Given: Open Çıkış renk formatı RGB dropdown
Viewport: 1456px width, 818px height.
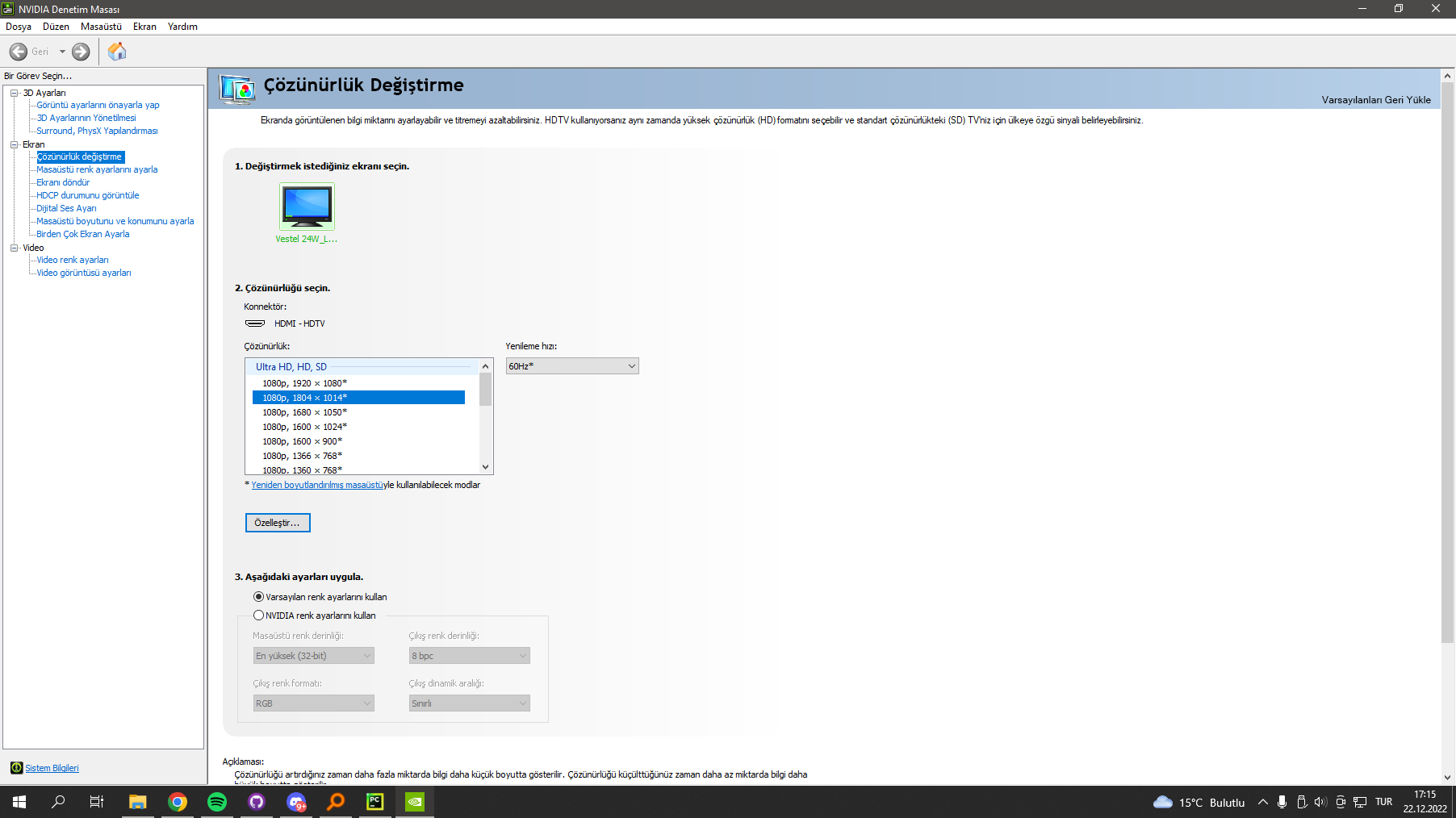Looking at the screenshot, I should point(314,703).
